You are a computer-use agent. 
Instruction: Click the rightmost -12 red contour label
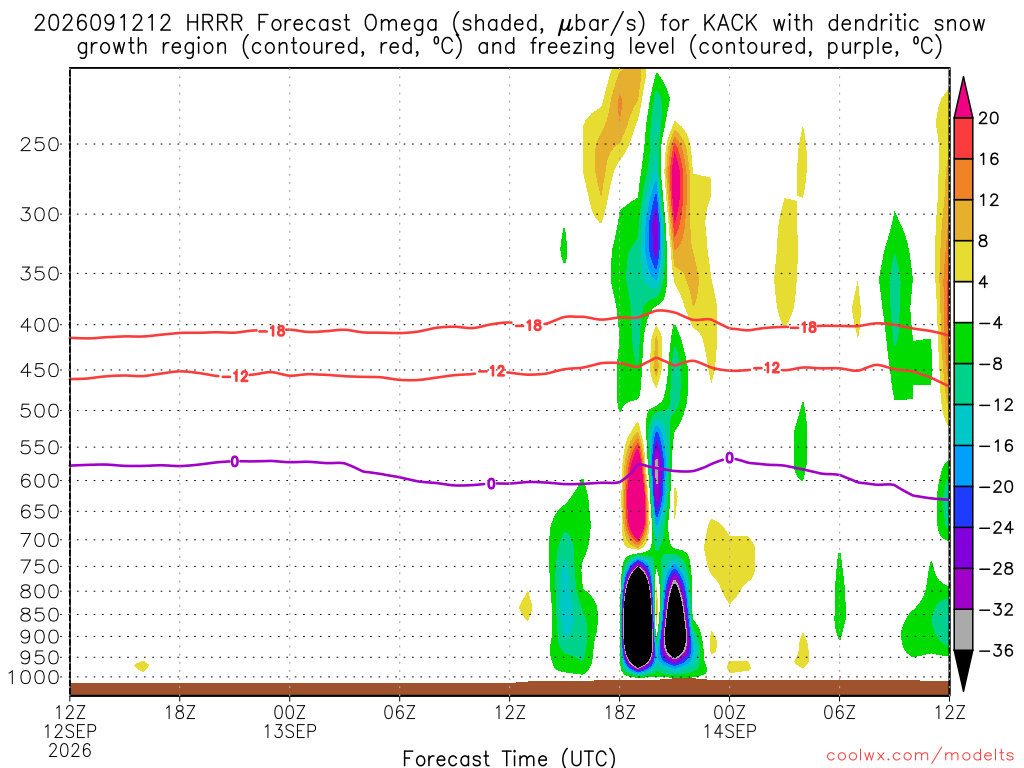click(767, 368)
